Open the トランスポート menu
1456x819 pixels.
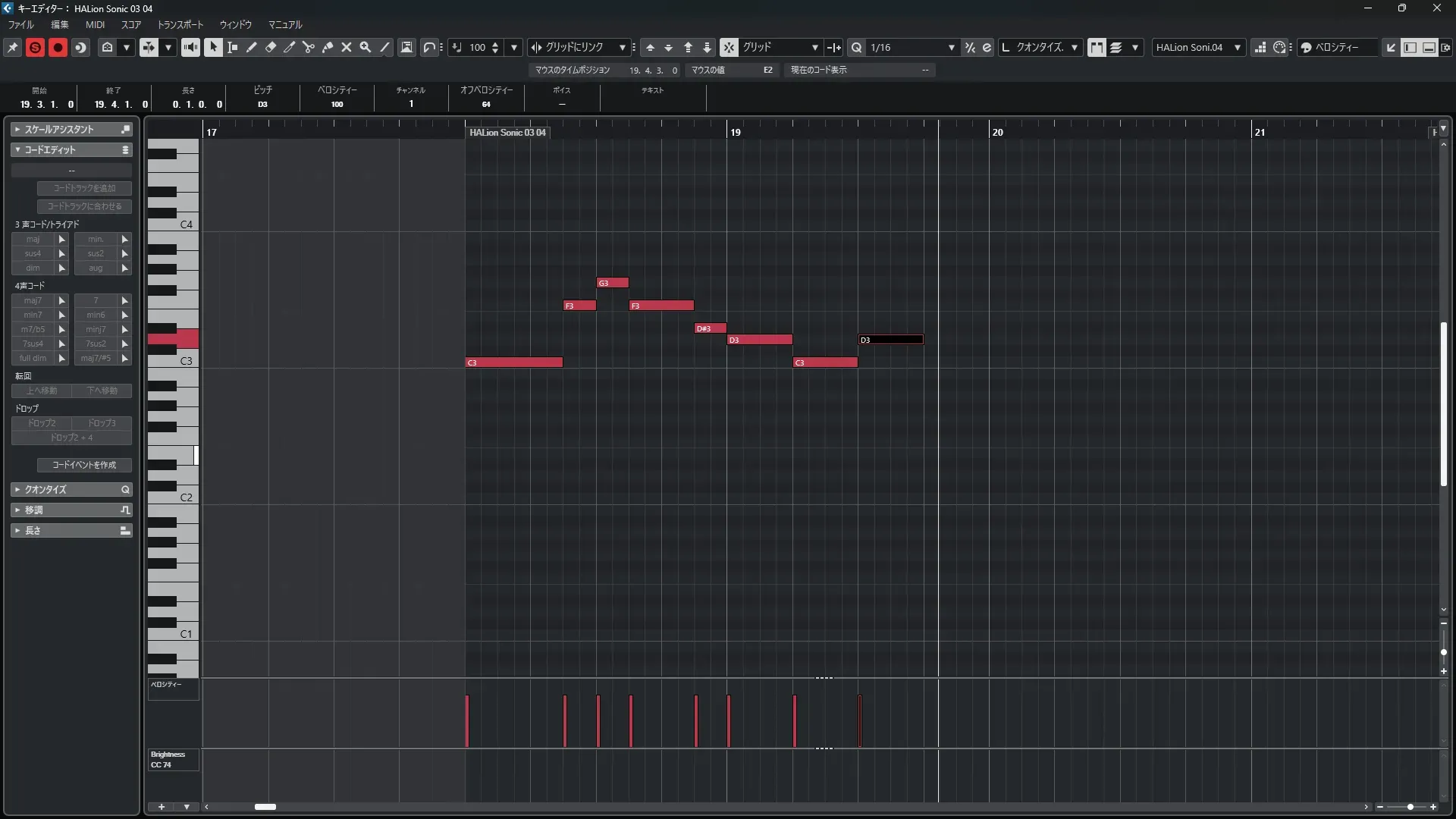(x=180, y=24)
